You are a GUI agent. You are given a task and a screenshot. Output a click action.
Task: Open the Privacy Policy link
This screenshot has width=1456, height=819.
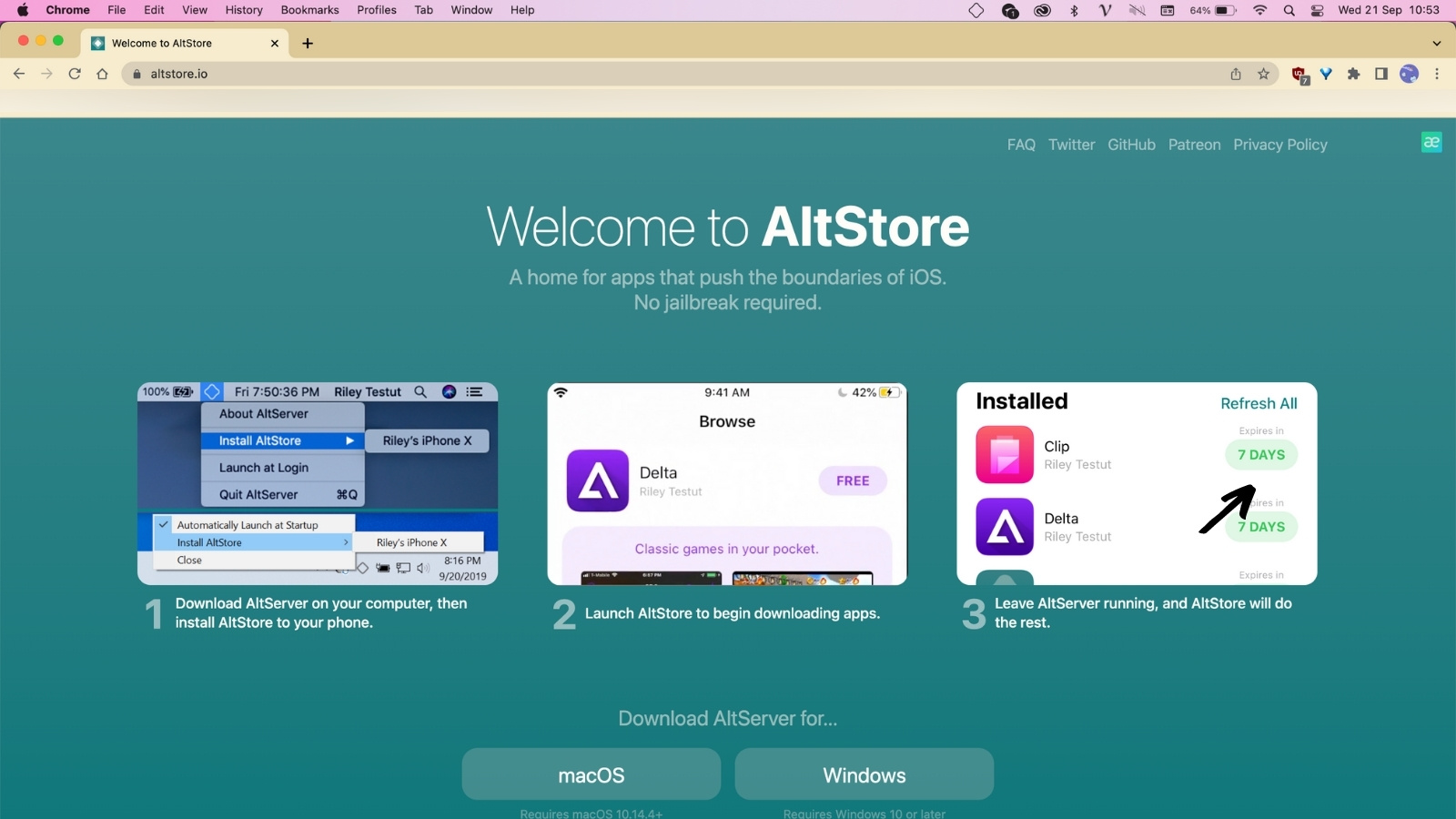[x=1280, y=145]
